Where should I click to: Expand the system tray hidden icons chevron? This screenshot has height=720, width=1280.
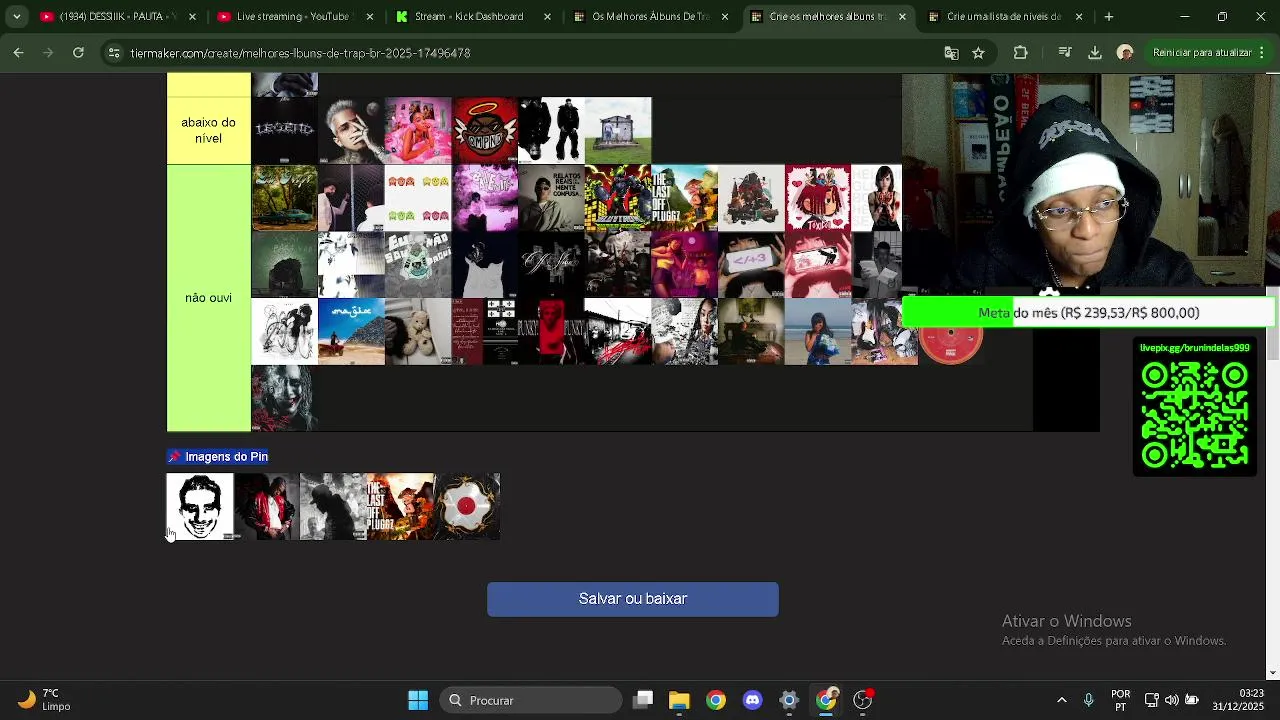pyautogui.click(x=1062, y=700)
